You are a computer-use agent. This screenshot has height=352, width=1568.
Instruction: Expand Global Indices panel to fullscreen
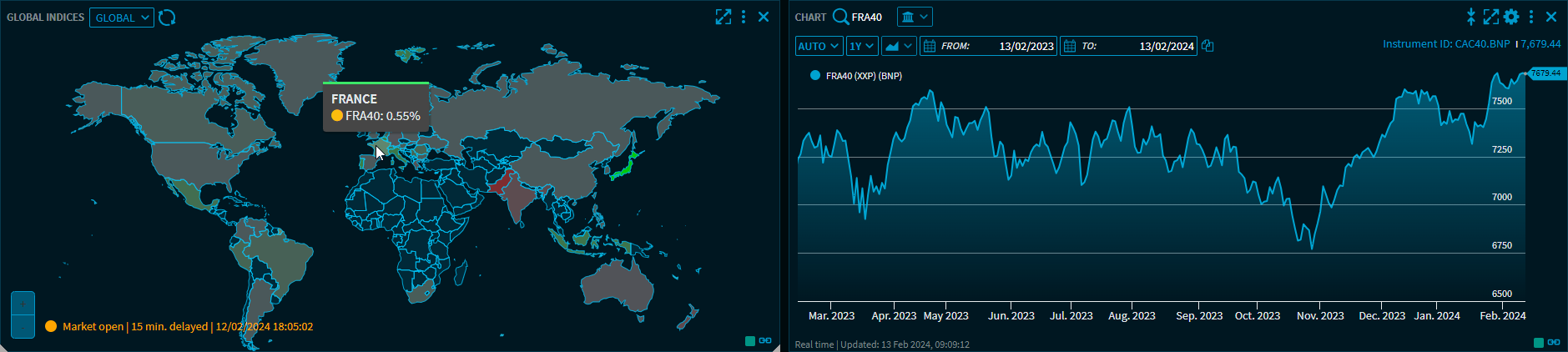pos(723,17)
